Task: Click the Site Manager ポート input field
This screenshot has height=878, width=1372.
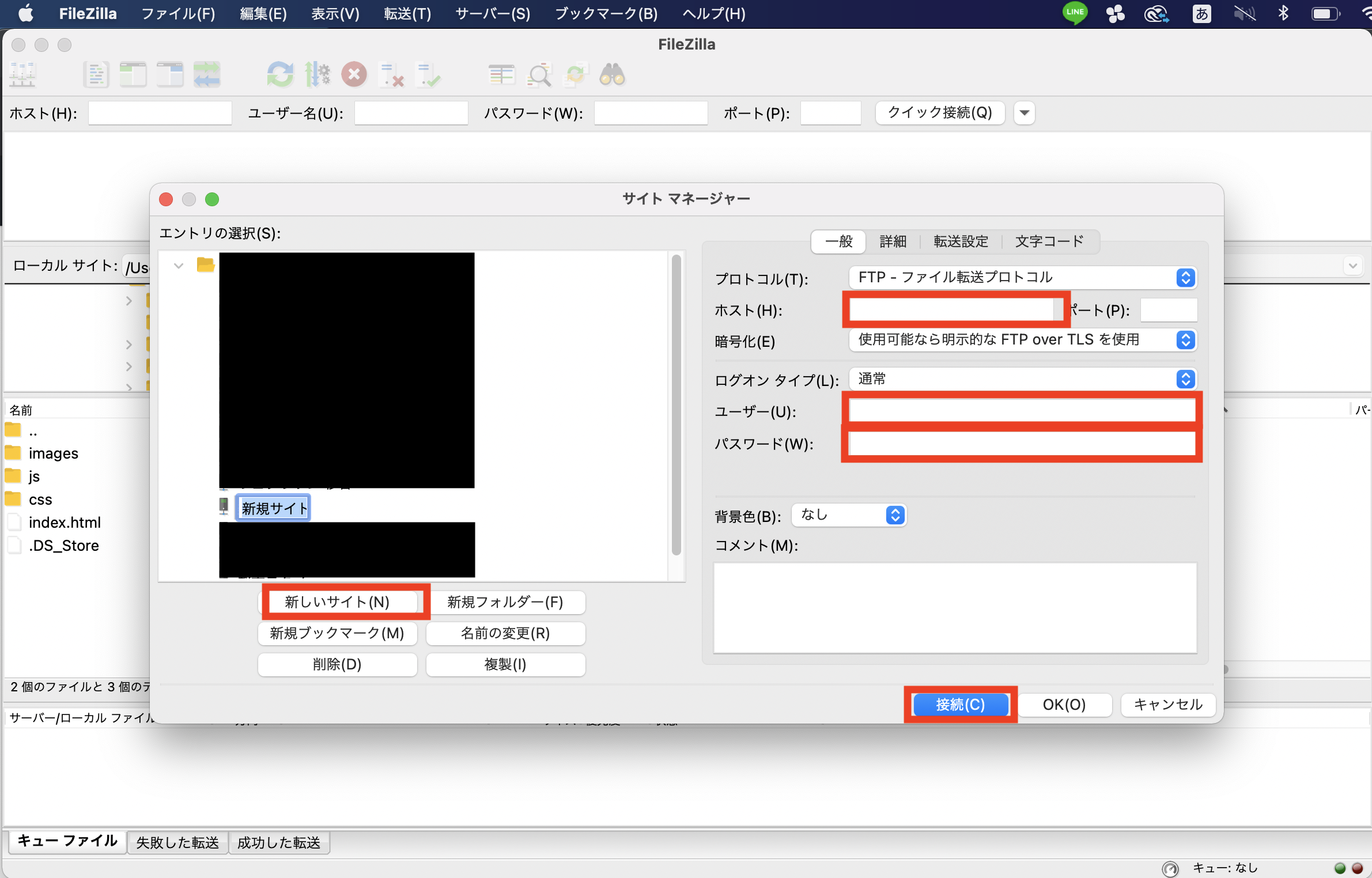Action: [1169, 310]
